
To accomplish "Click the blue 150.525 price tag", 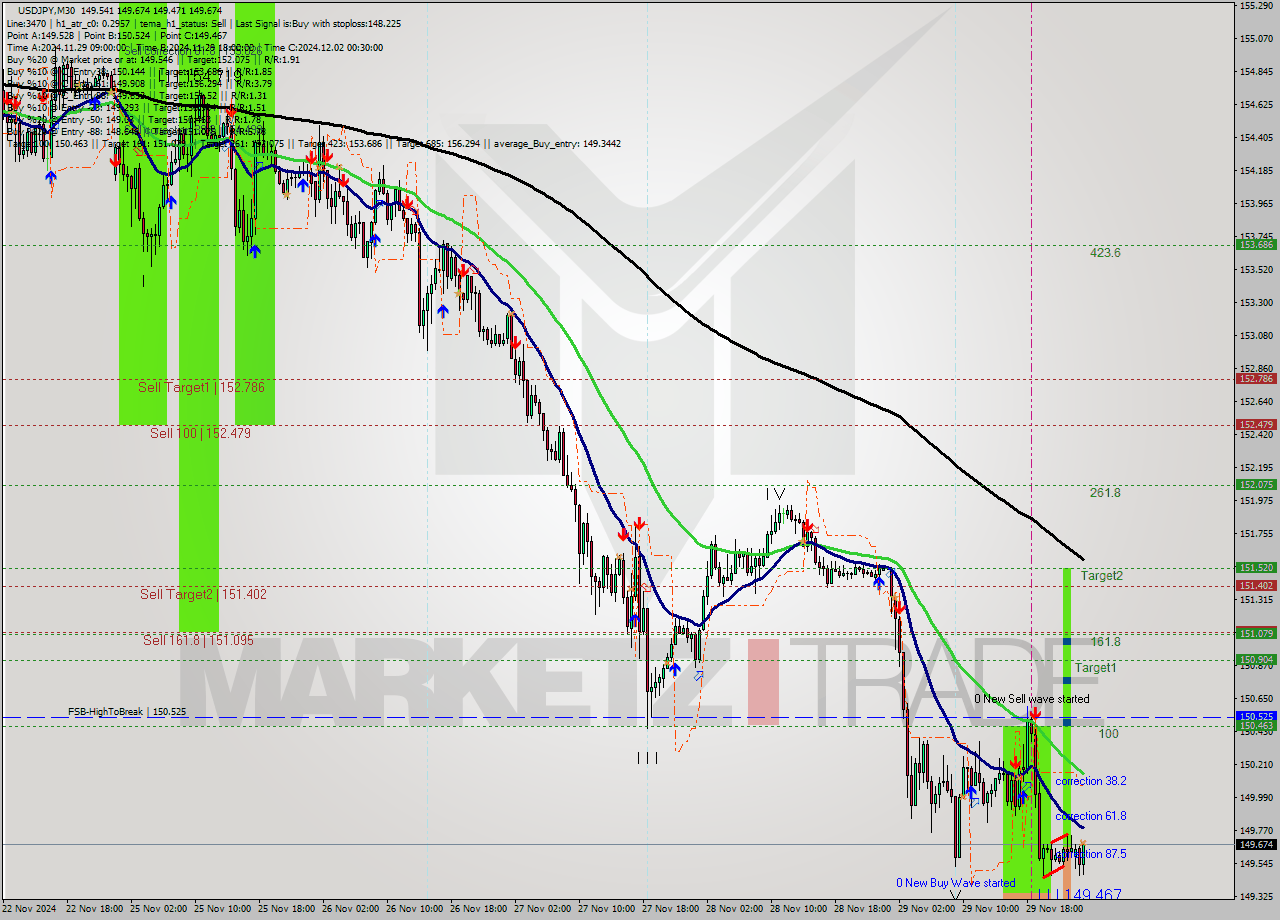I will [1256, 716].
